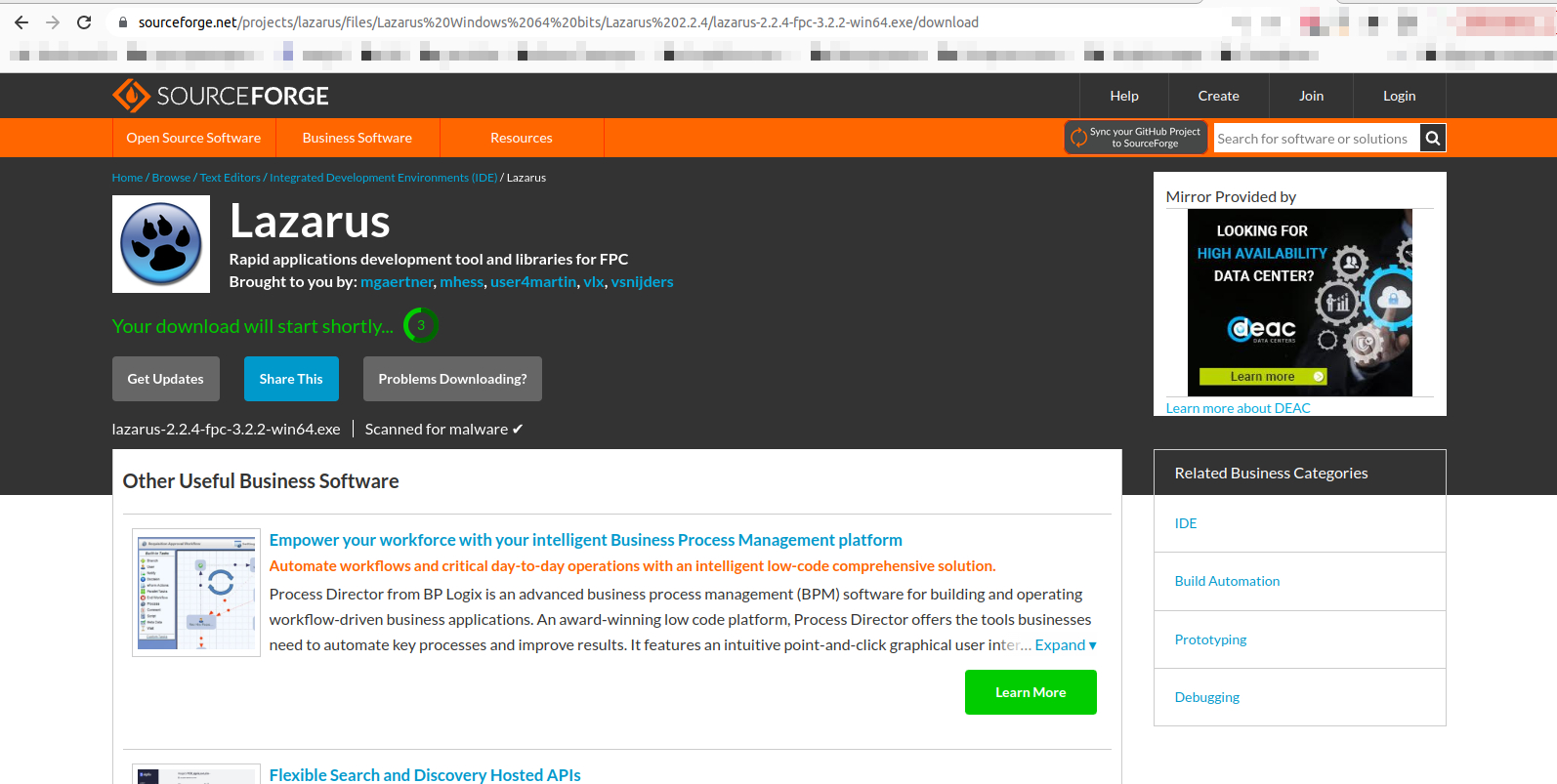Click the SourceForge logo icon
This screenshot has width=1557, height=784.
coord(131,96)
